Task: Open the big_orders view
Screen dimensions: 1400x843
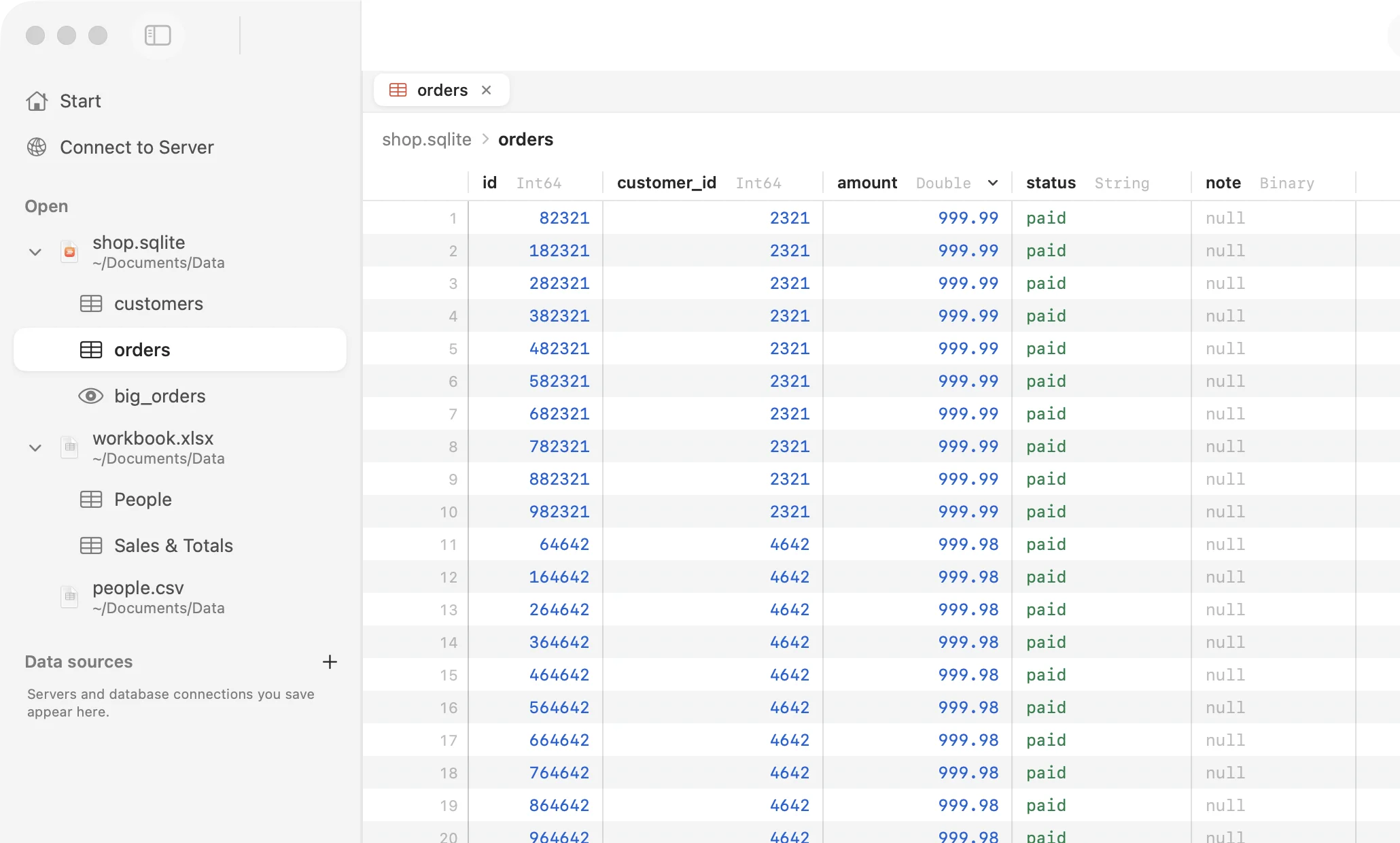Action: 180,396
